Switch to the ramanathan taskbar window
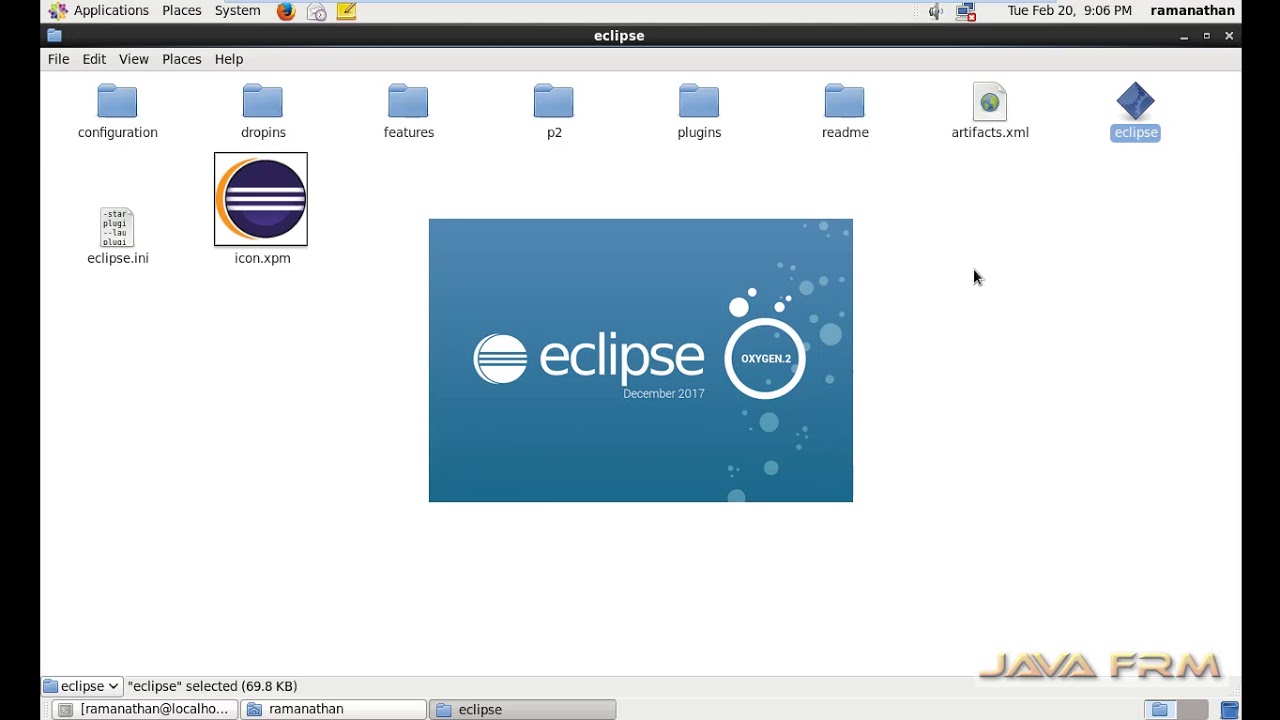 [x=333, y=709]
